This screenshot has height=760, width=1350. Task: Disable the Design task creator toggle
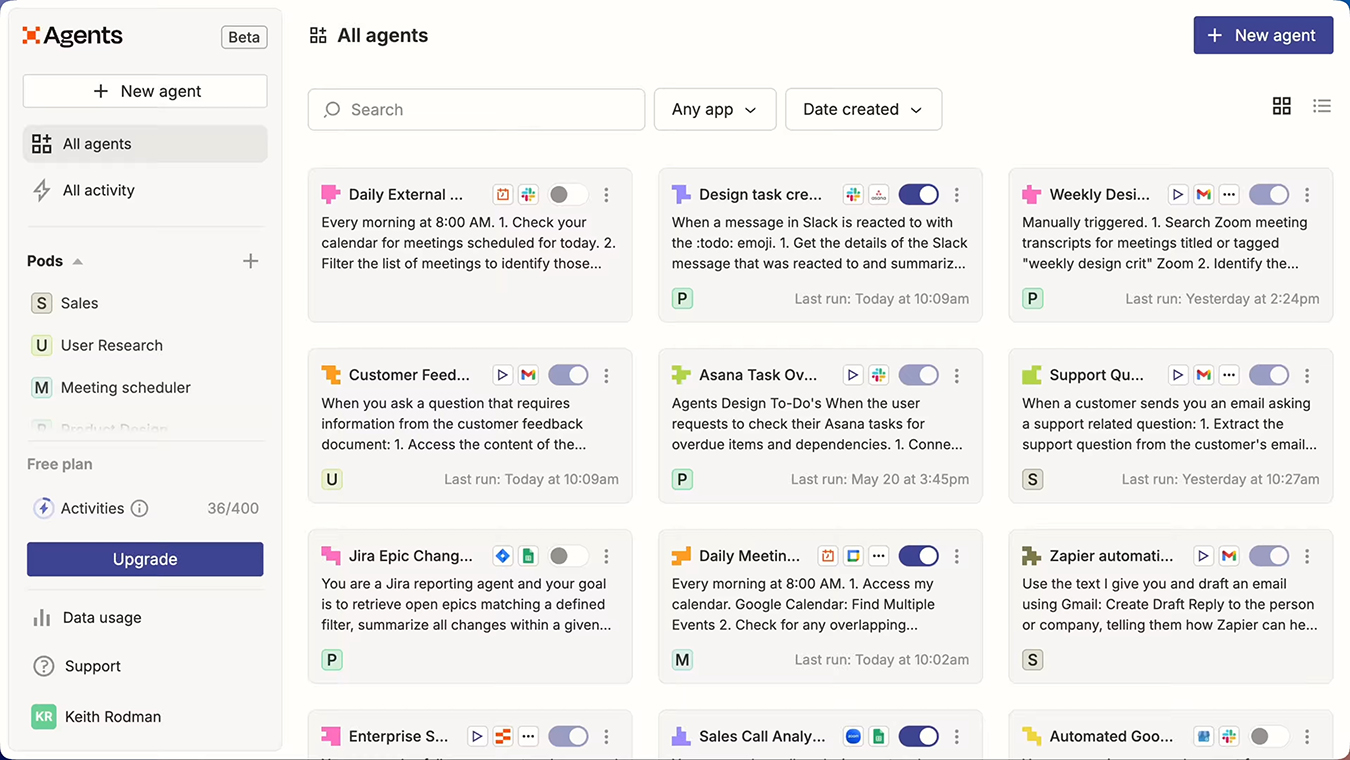click(x=918, y=195)
